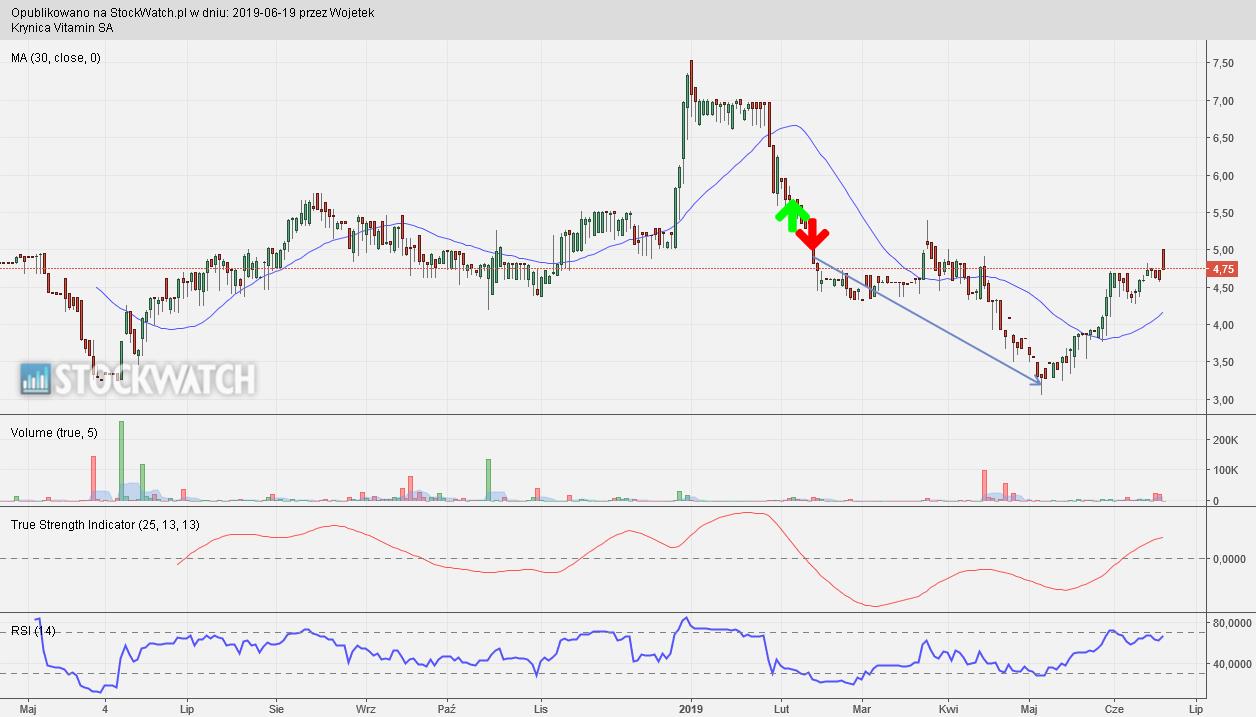Click the 3,00 price axis label
The height and width of the screenshot is (717, 1256).
[x=1222, y=400]
